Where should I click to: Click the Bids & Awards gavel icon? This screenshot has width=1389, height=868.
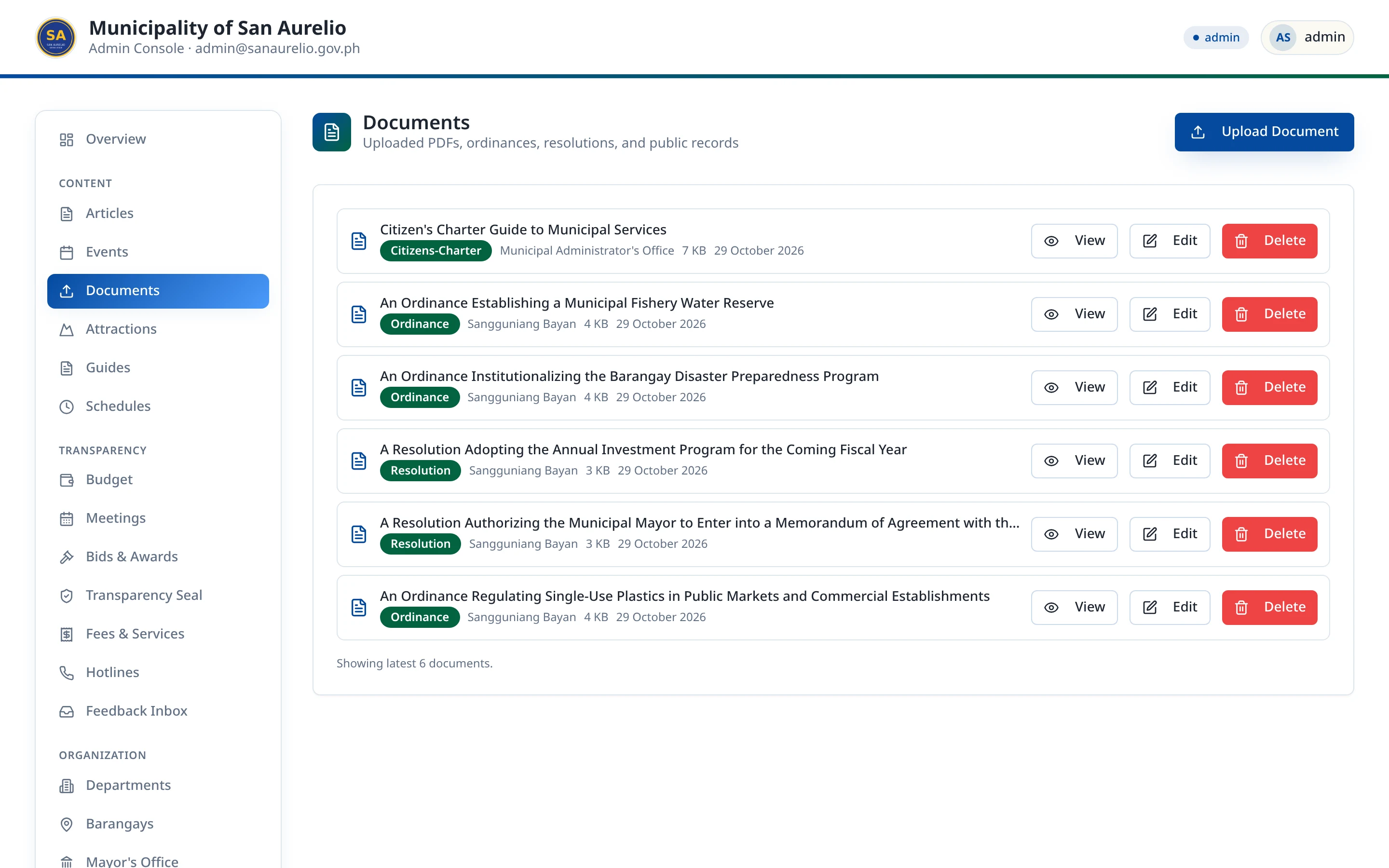[x=67, y=557]
